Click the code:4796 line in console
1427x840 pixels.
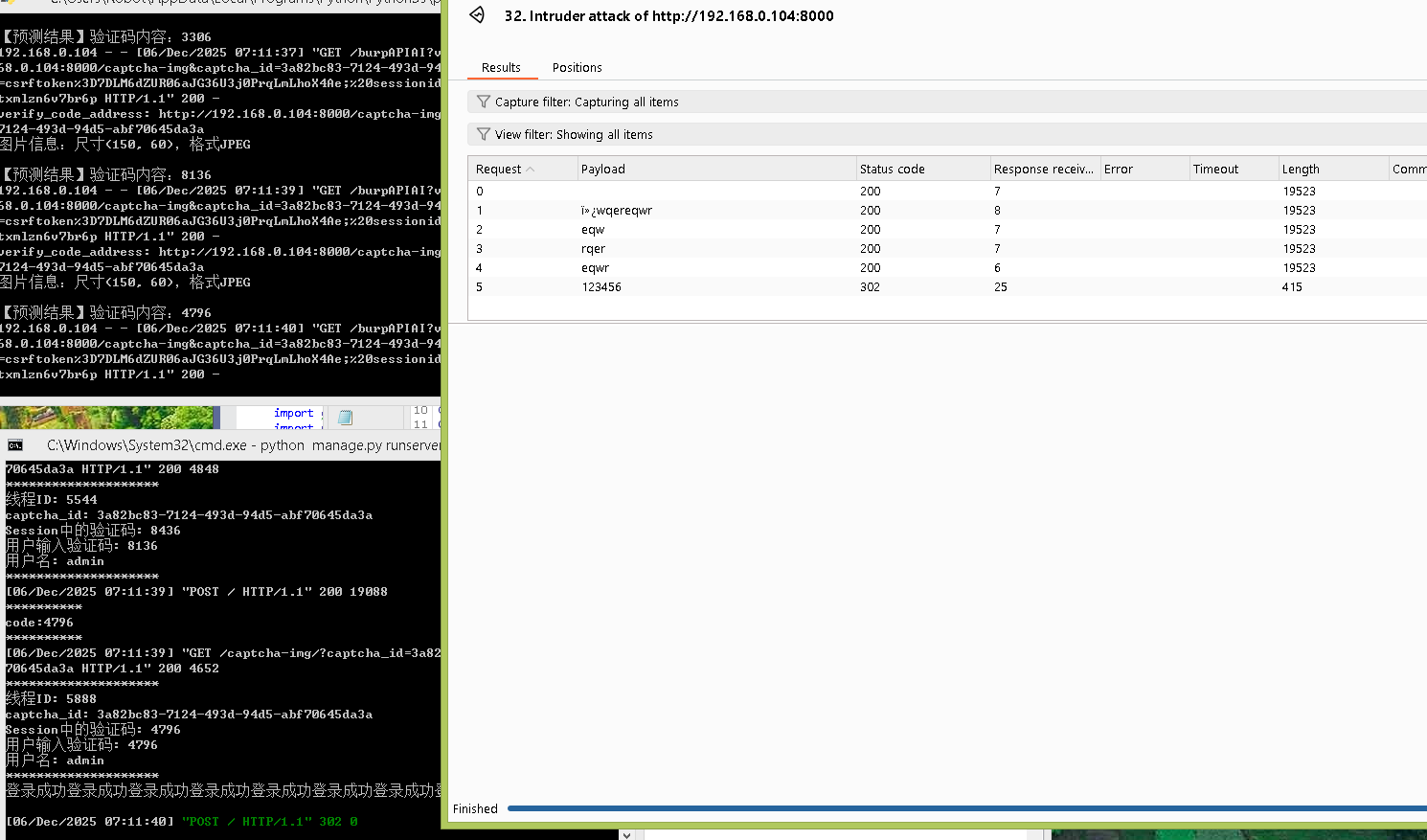click(x=39, y=623)
